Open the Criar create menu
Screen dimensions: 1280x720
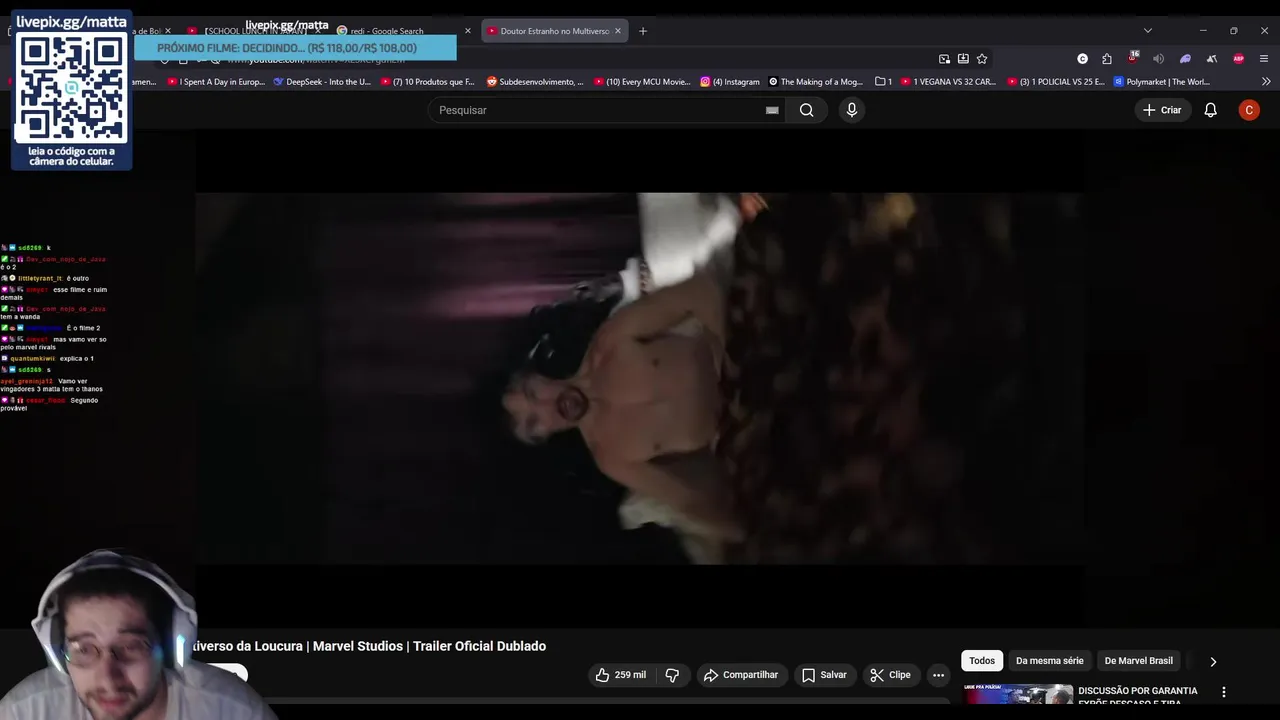(x=1162, y=110)
